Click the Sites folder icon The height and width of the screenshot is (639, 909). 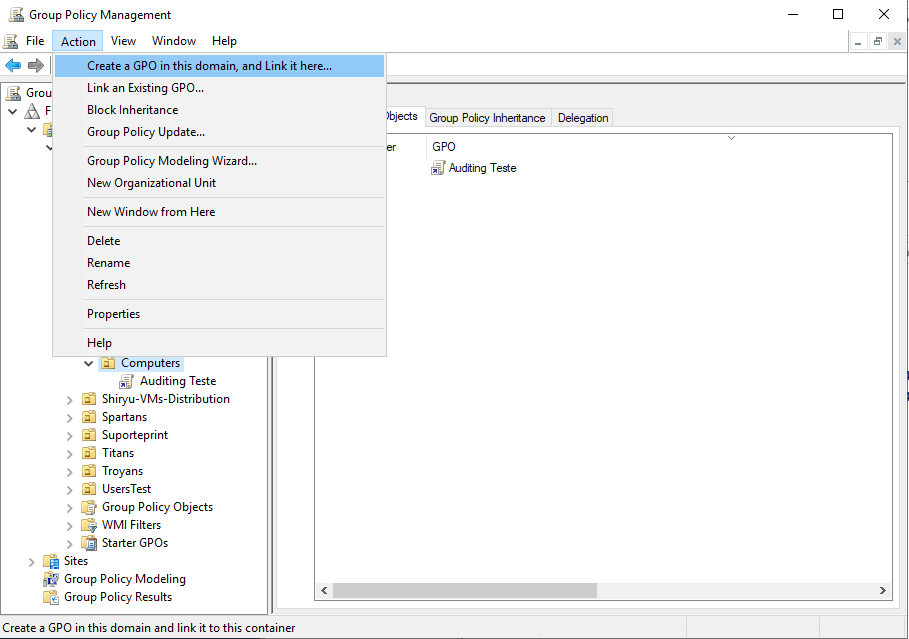tap(51, 561)
